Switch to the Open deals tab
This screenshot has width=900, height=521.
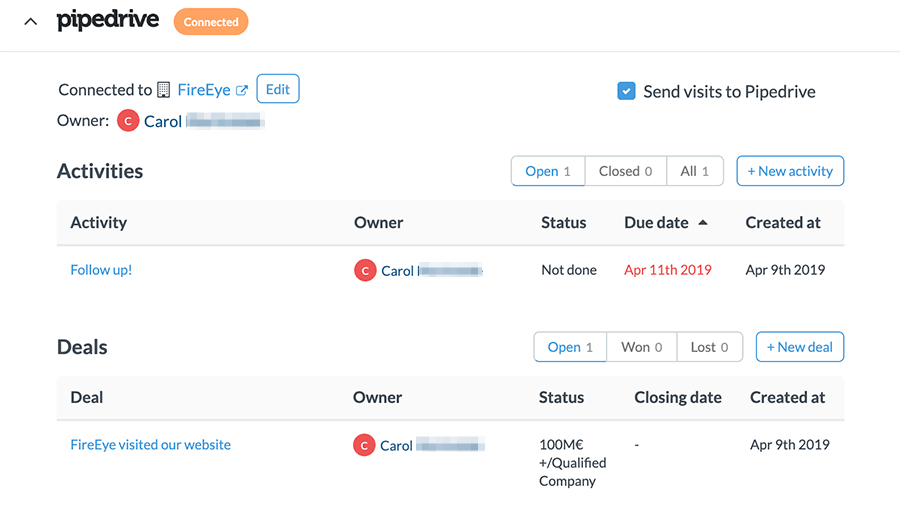pyautogui.click(x=570, y=347)
